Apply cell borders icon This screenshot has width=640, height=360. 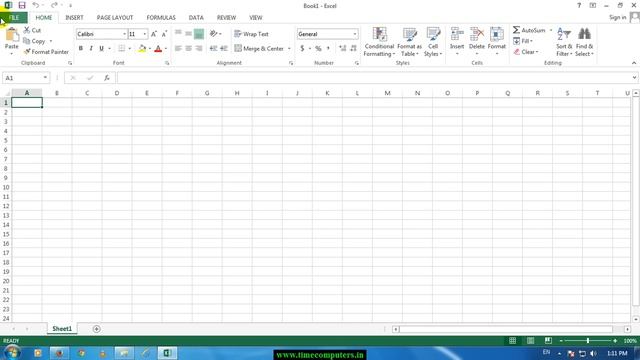coord(122,49)
